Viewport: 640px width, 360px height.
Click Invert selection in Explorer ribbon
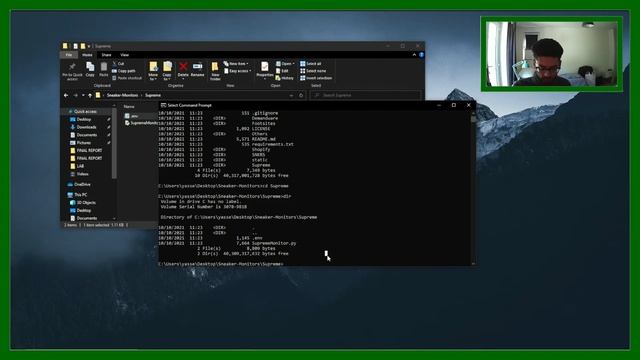click(316, 78)
